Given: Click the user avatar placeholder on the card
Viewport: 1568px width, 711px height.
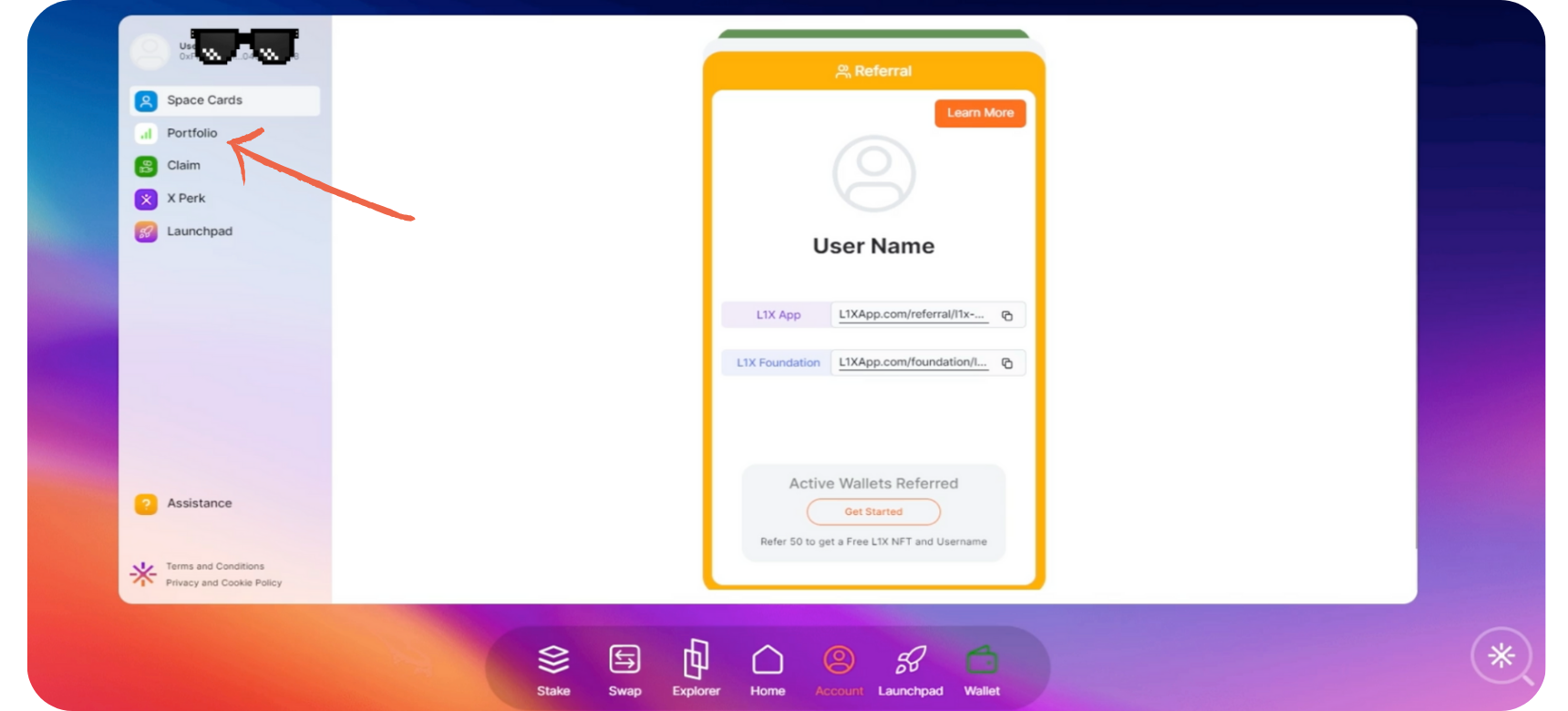Looking at the screenshot, I should click(873, 174).
